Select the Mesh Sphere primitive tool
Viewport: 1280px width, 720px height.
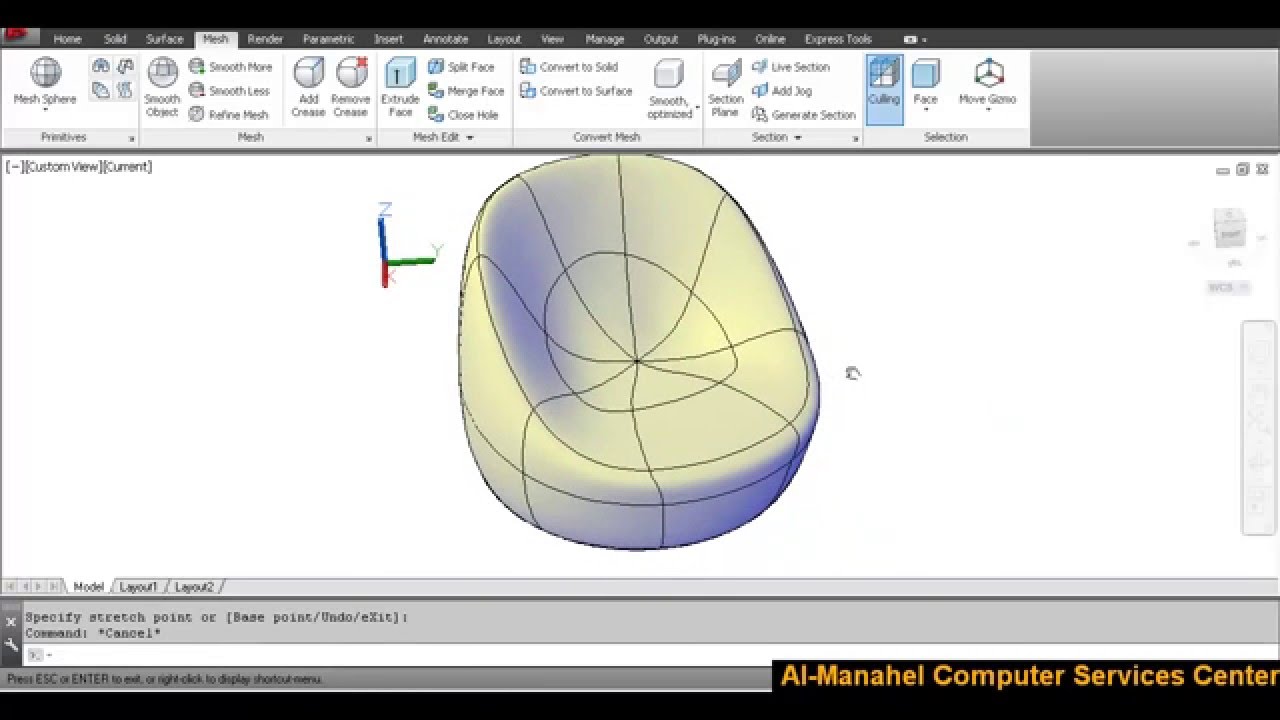point(45,82)
